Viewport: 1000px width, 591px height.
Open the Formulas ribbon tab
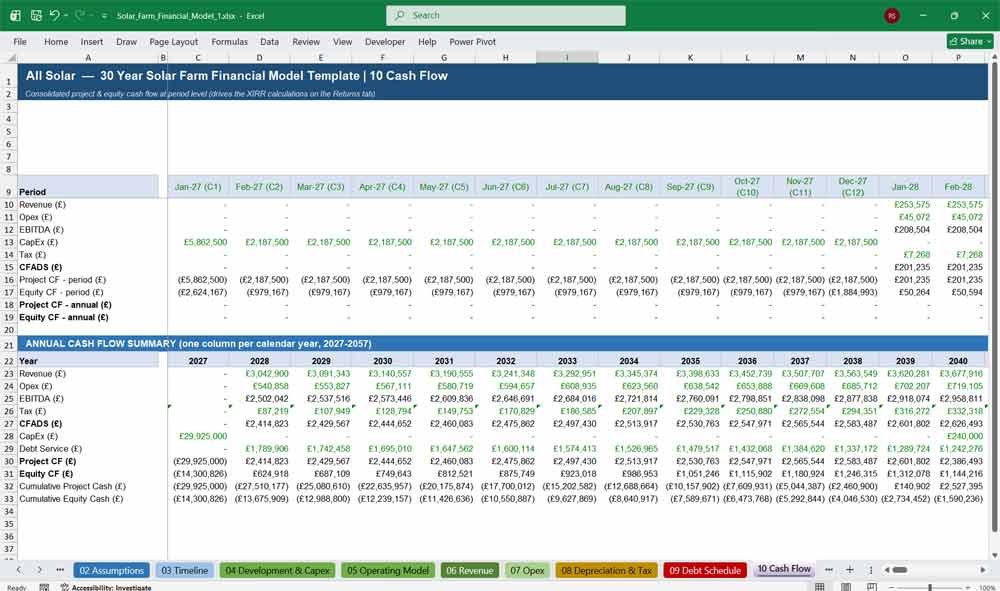(229, 41)
